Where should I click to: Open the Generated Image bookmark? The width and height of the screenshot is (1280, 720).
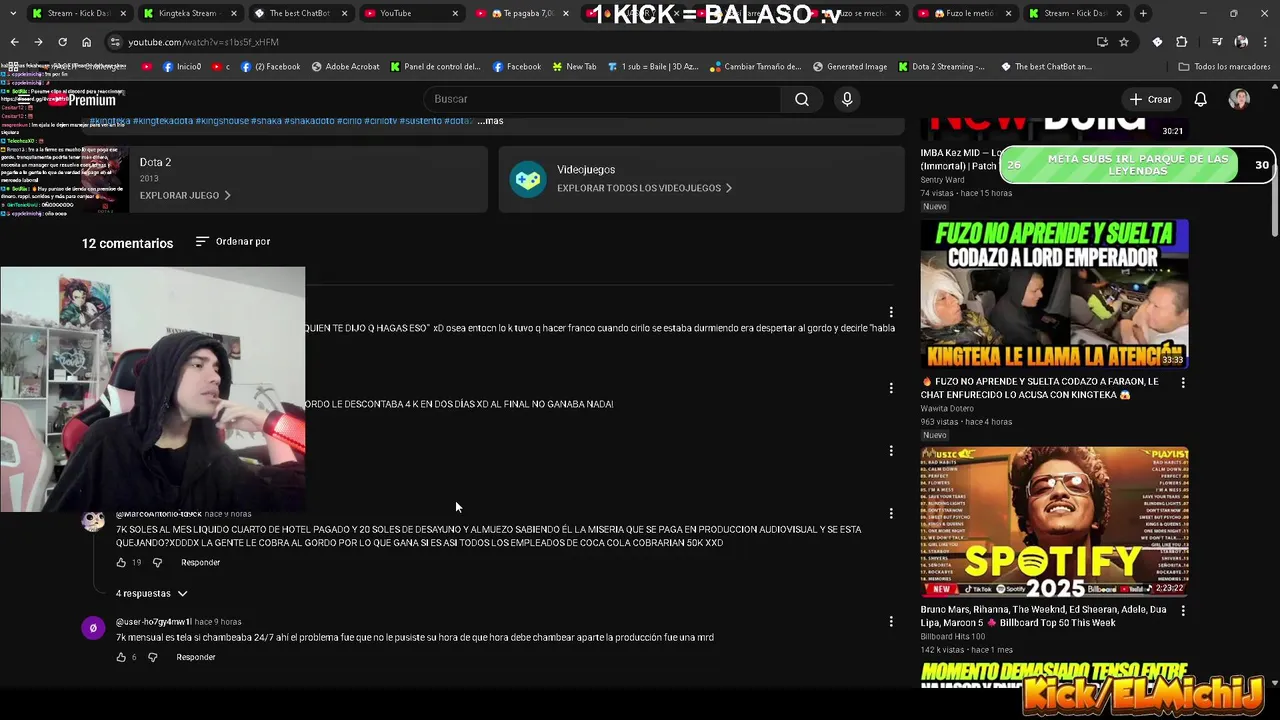[x=850, y=67]
